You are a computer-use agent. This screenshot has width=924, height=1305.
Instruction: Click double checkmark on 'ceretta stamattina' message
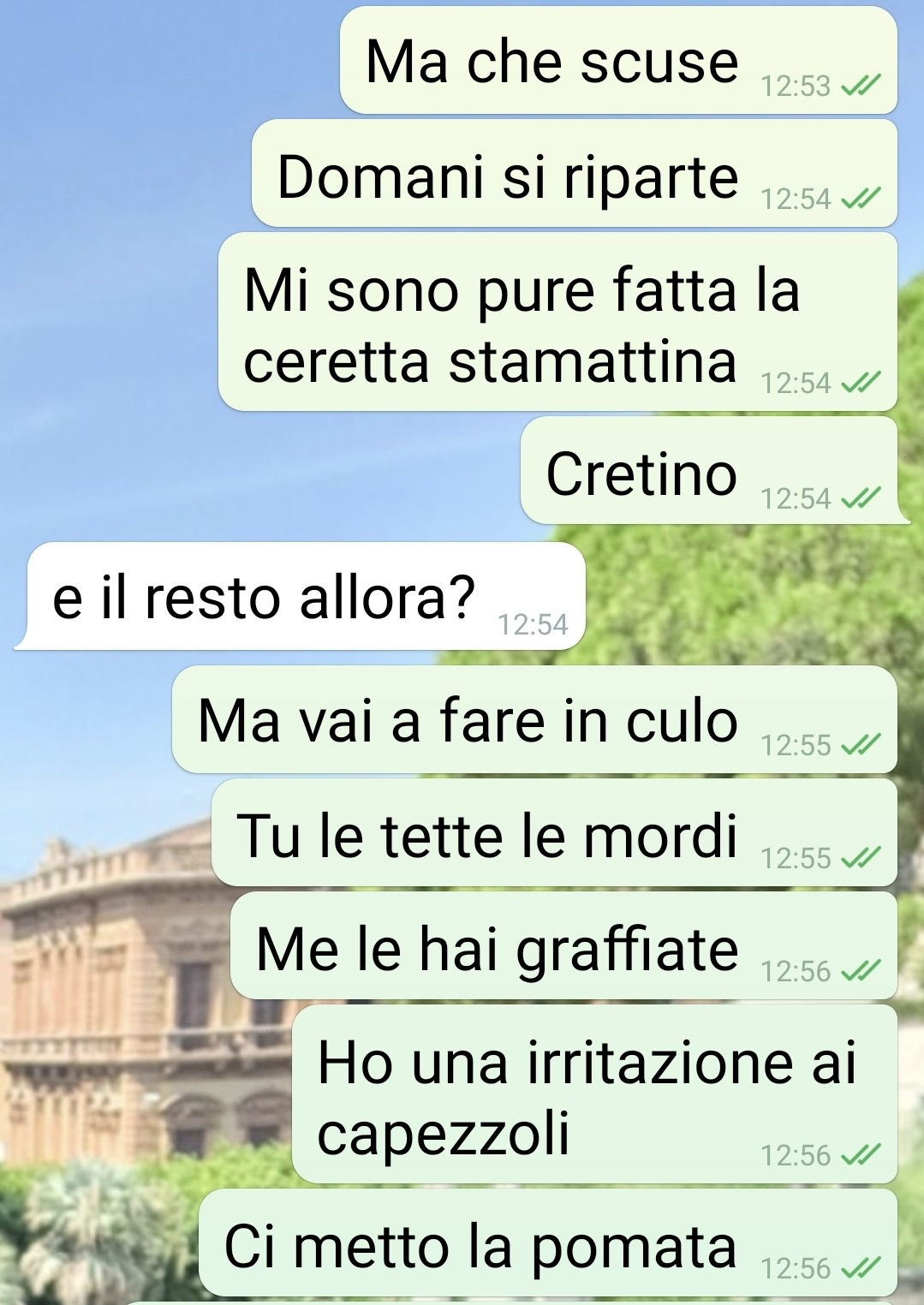coord(861,383)
